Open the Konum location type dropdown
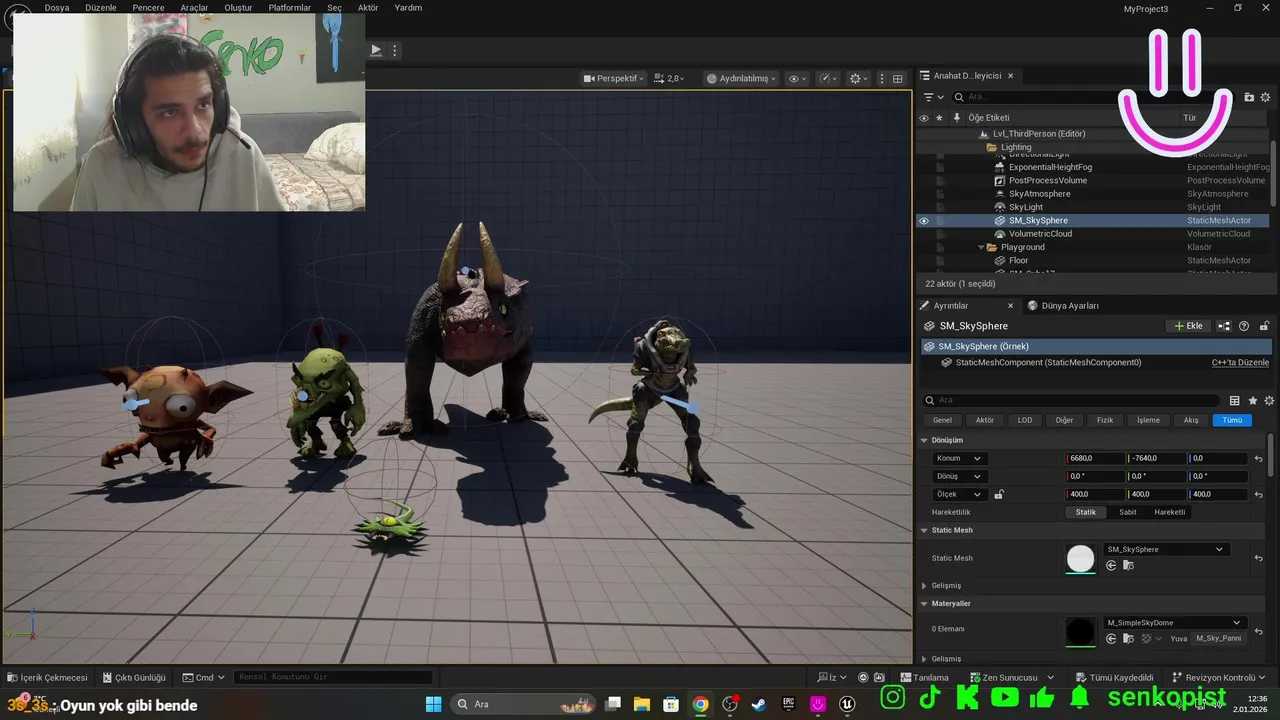 [x=959, y=459]
